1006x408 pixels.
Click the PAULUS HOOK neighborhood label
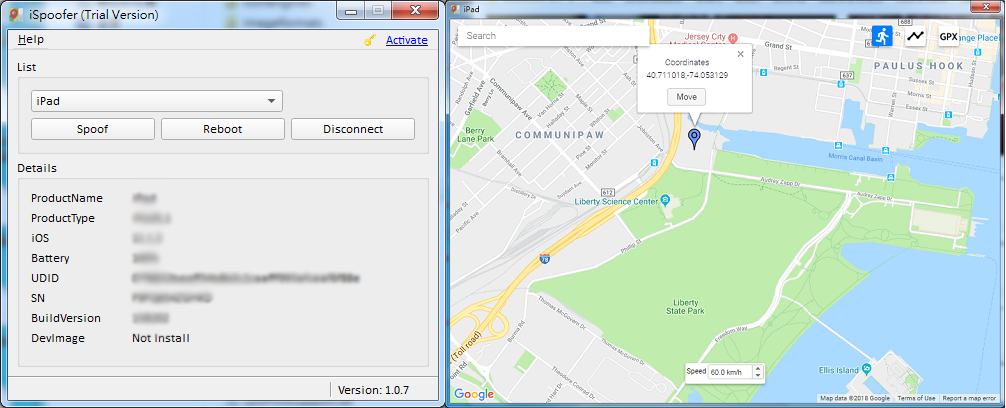pyautogui.click(x=919, y=66)
